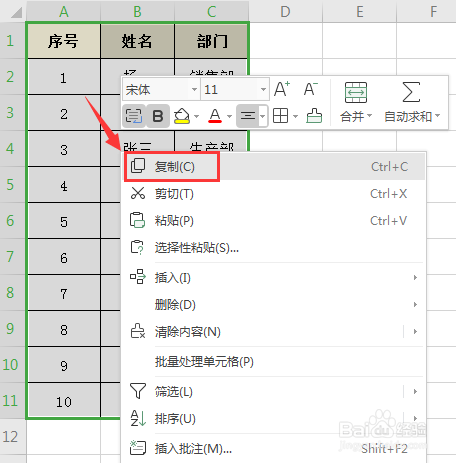Click the format painter brush icon

314,116
